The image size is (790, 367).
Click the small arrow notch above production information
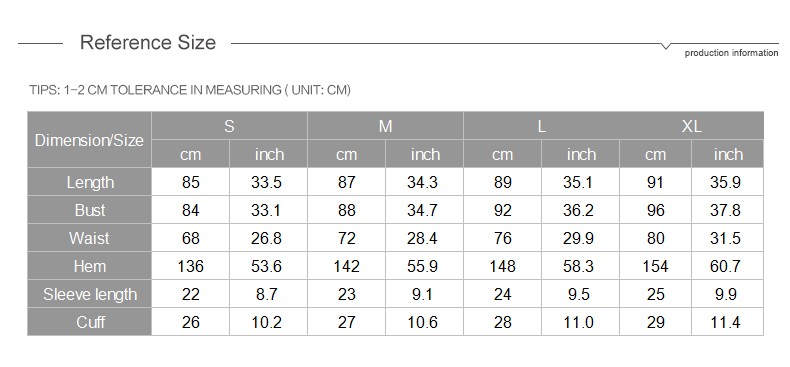[x=666, y=46]
